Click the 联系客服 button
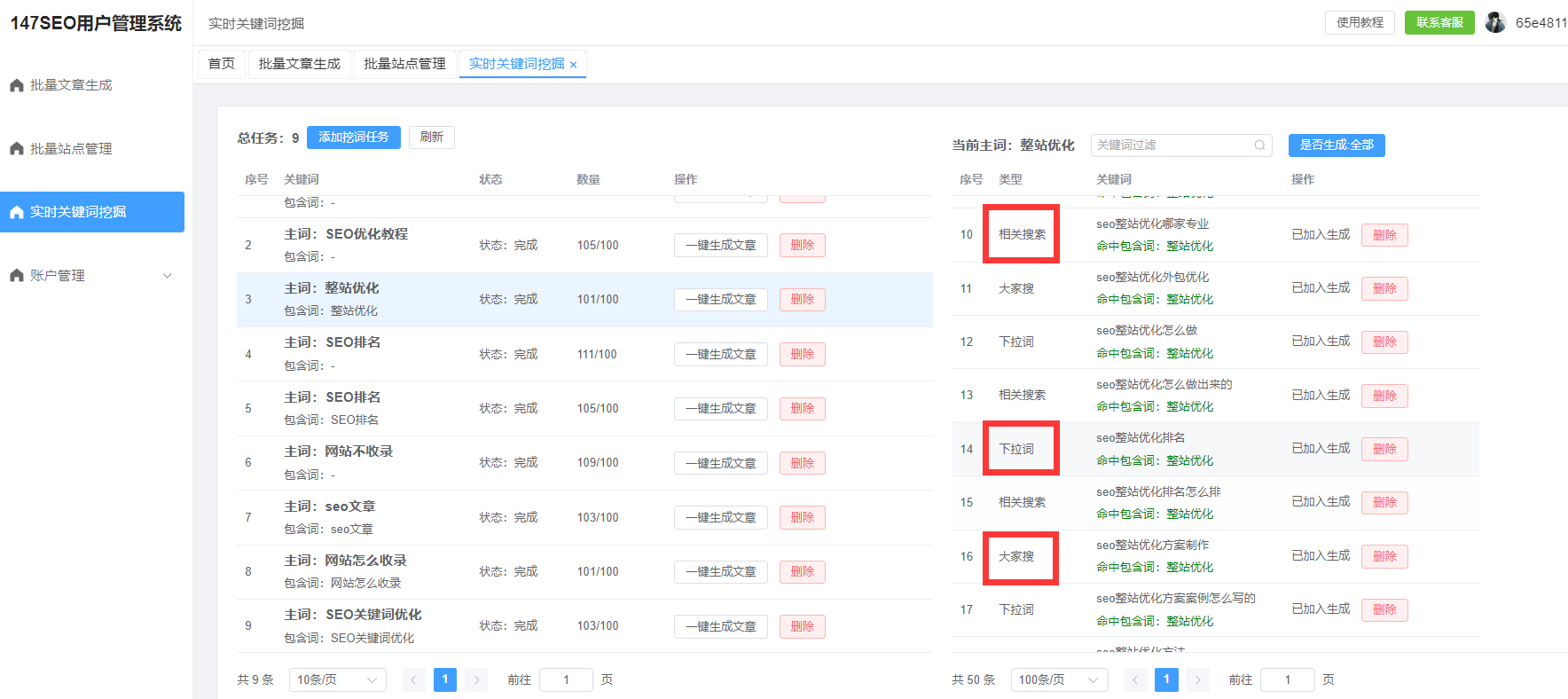This screenshot has height=699, width=1568. coord(1439,22)
